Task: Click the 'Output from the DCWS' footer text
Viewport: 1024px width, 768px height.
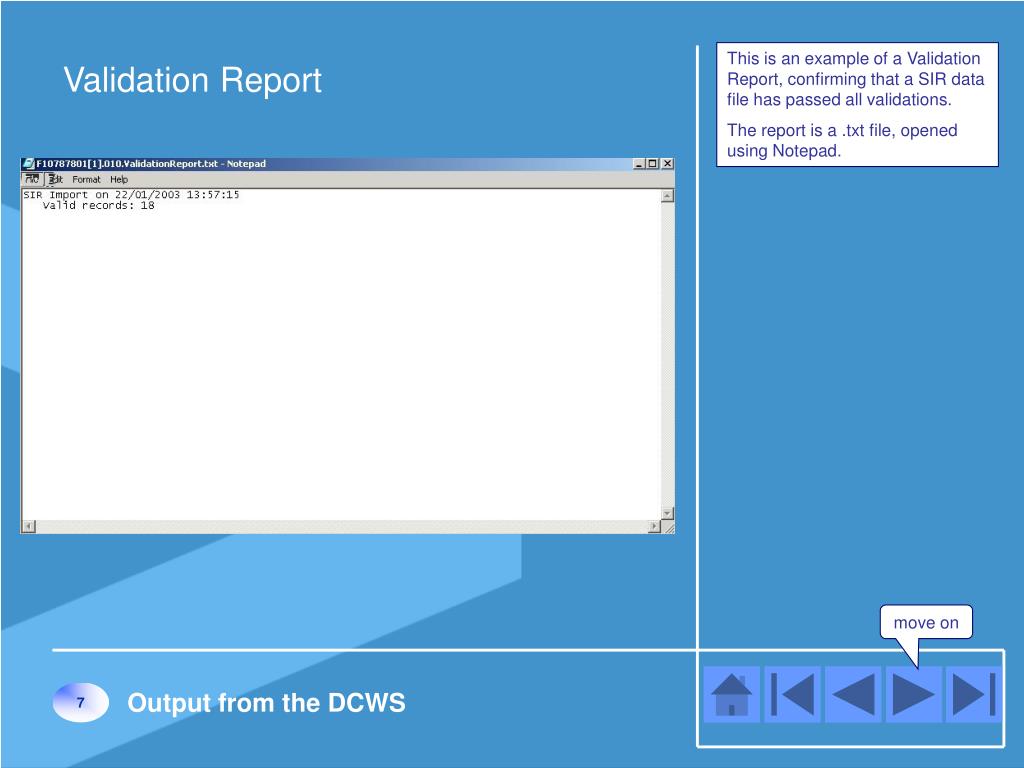Action: coord(266,703)
